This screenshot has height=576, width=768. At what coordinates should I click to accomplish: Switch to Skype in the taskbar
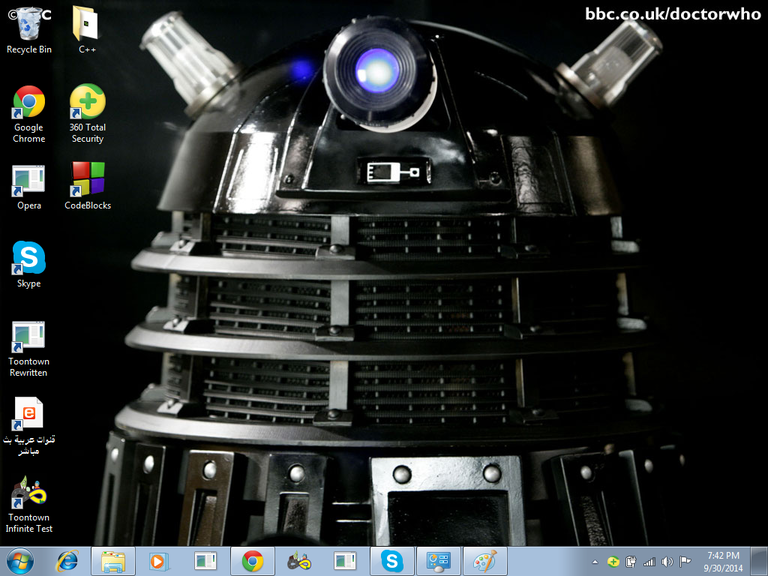[392, 561]
